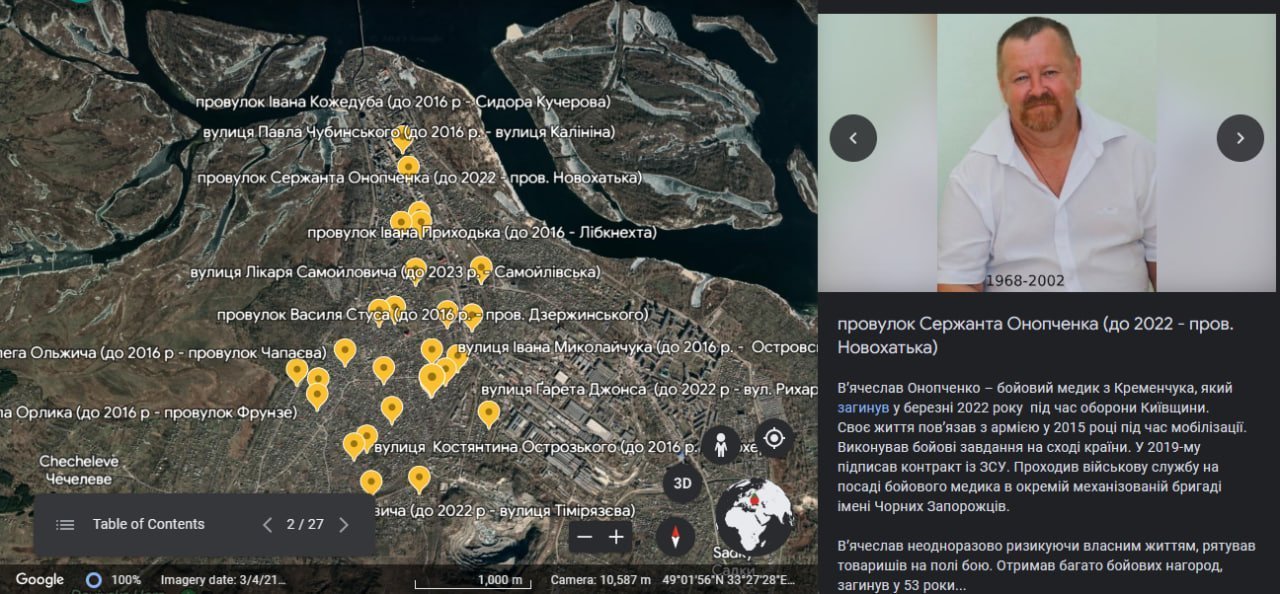Zoom in with the plus button

[x=616, y=538]
